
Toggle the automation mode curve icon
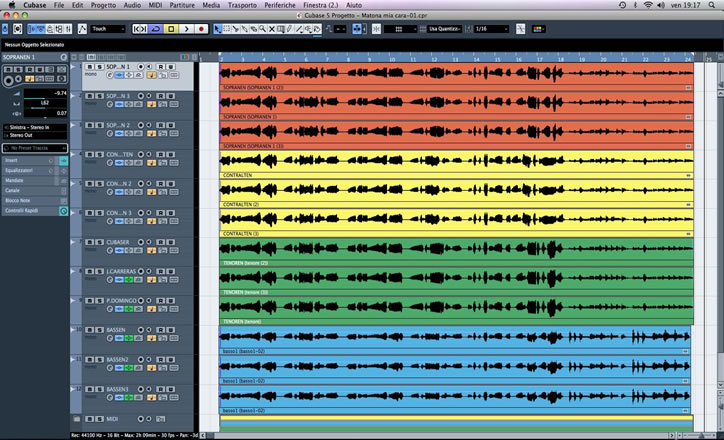pos(82,29)
